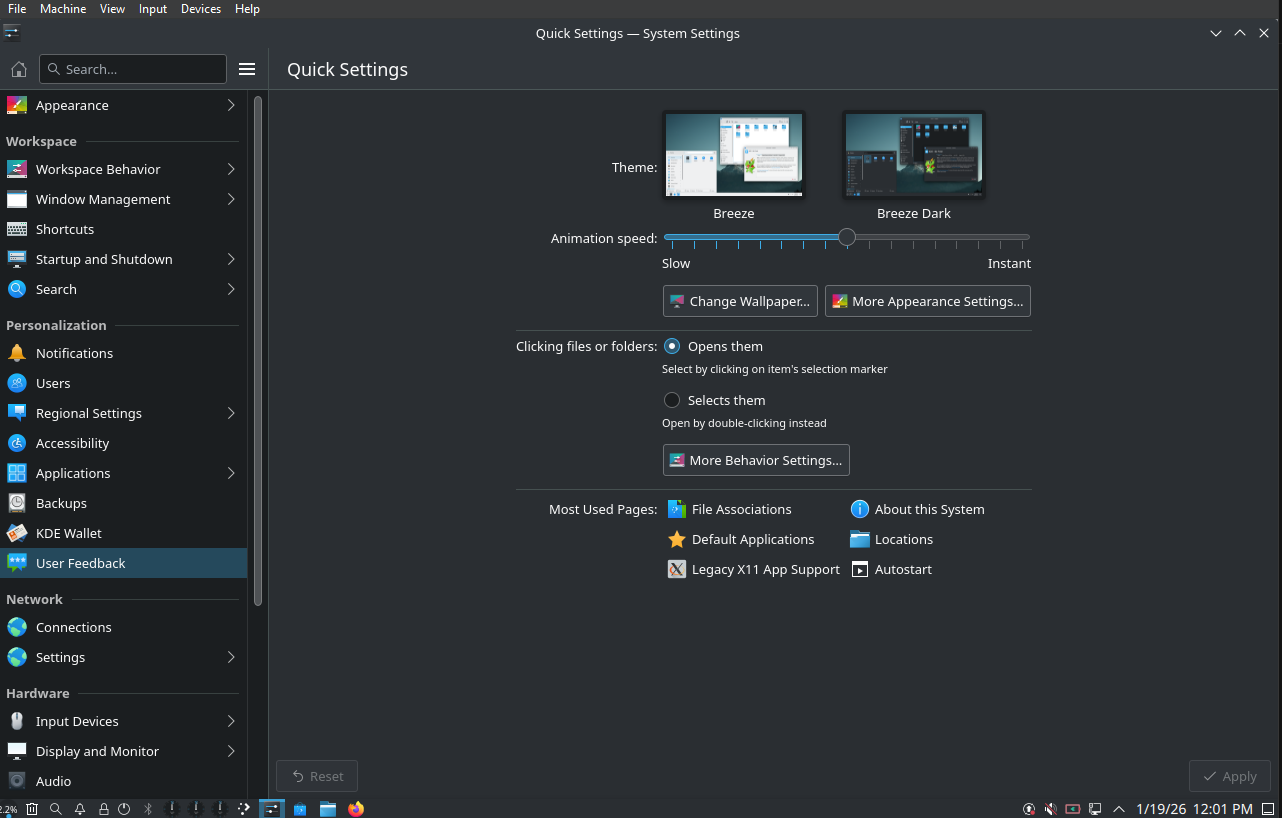The image size is (1282, 818).
Task: Click More Behavior Settings
Action: coord(756,460)
